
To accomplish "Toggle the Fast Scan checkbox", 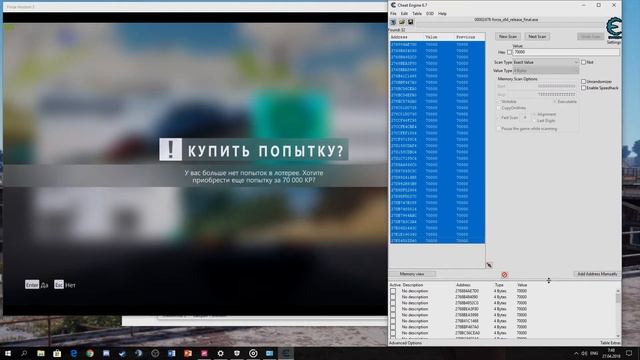I will (499, 118).
